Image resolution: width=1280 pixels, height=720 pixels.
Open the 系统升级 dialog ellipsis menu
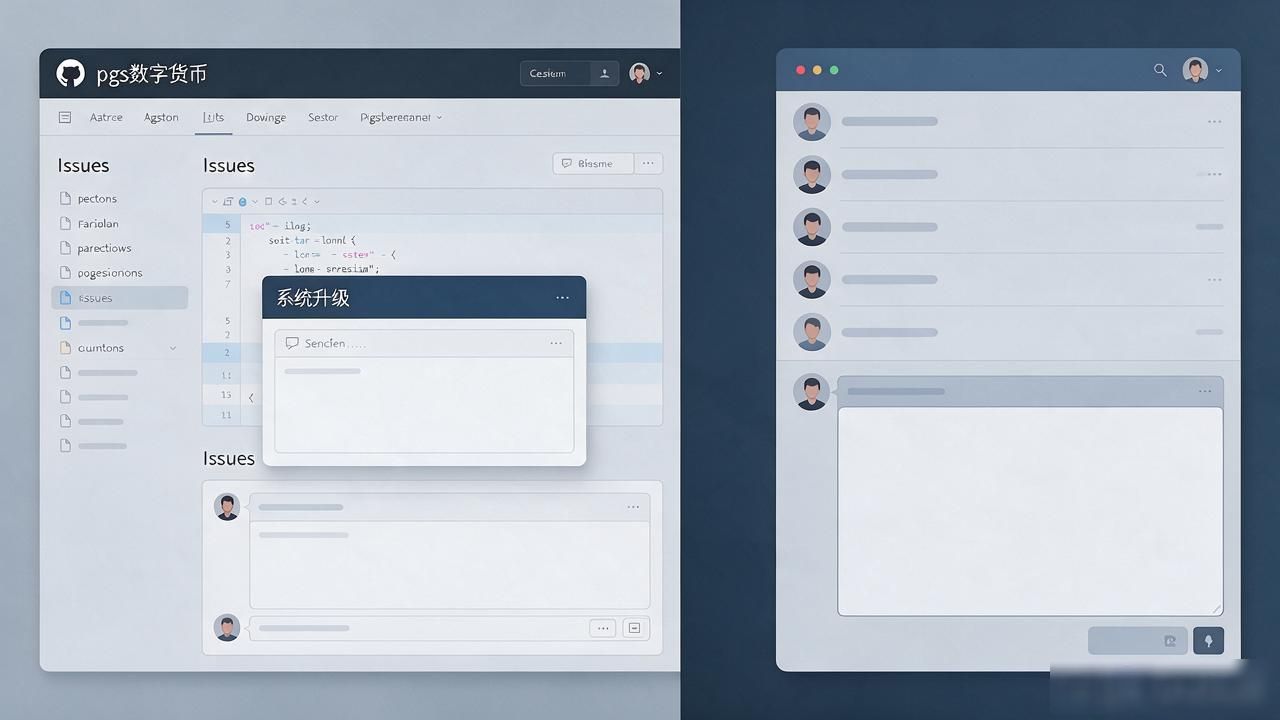563,298
